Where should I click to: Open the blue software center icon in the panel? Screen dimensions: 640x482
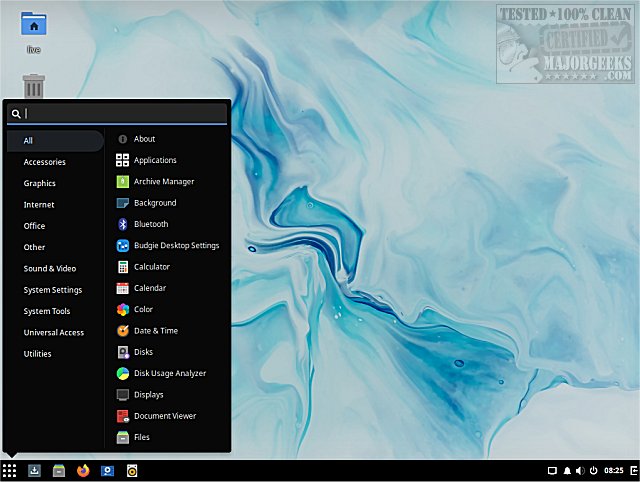click(x=107, y=471)
